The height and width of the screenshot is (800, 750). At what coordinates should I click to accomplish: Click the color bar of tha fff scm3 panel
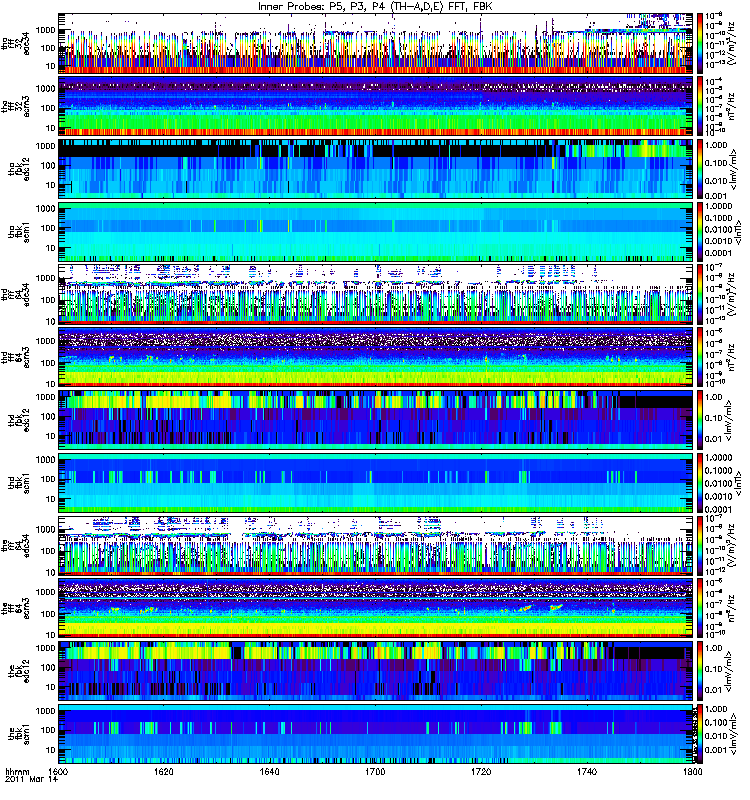pyautogui.click(x=699, y=106)
